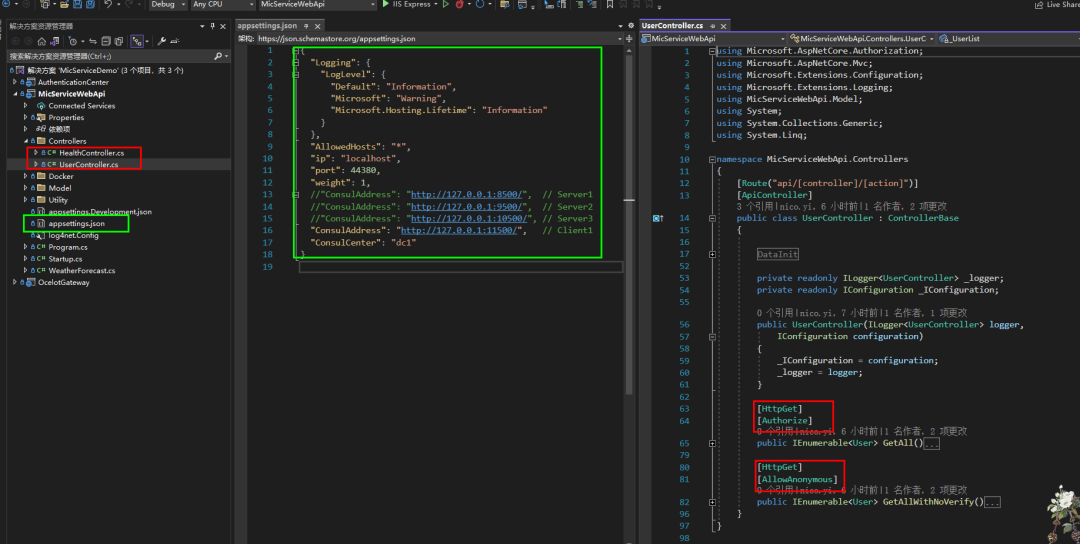Open the MicServiceWebApi project navigation dropdown in editor
Screen dimensions: 1080x544
pyautogui.click(x=714, y=39)
